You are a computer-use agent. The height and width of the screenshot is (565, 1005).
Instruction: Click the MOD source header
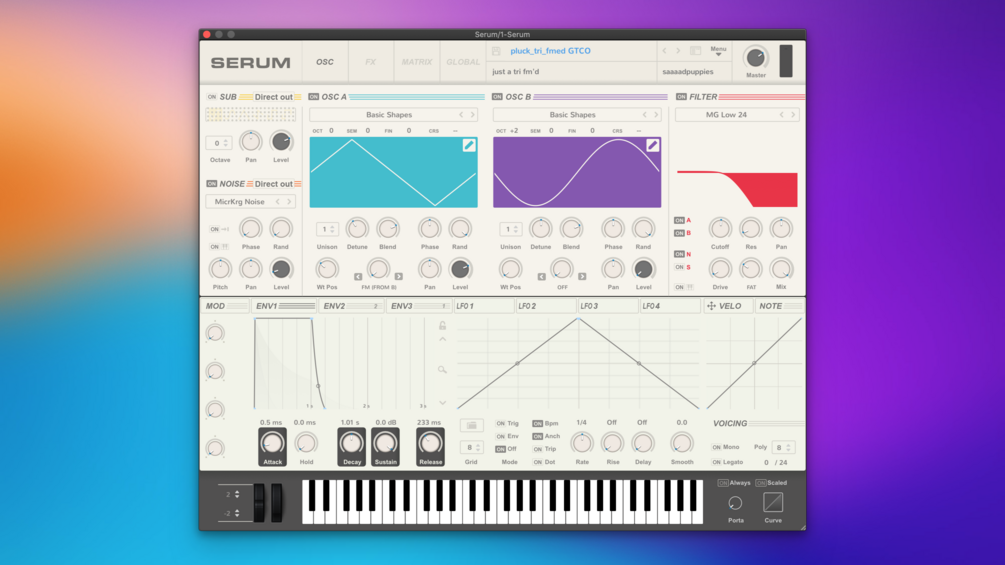point(224,306)
